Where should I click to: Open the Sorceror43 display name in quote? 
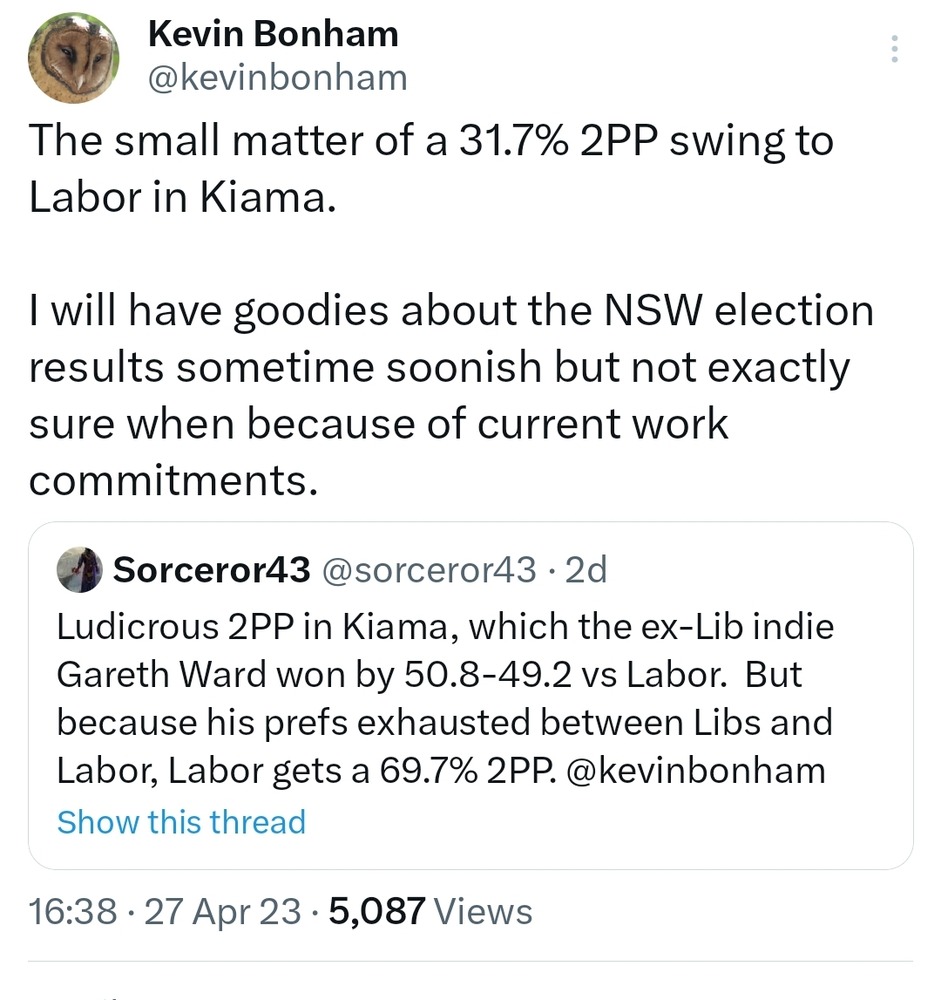coord(214,569)
